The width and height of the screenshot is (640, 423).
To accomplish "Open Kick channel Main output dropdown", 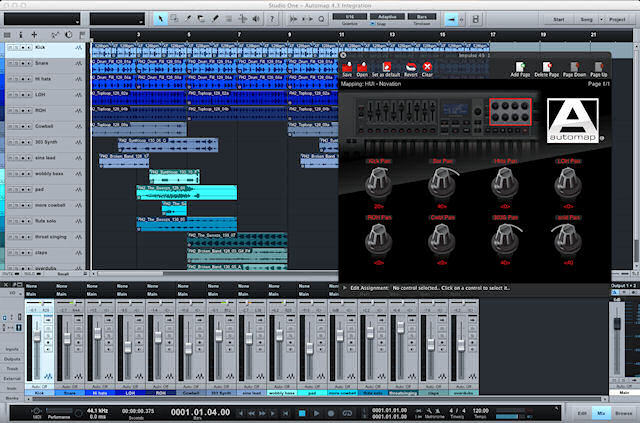I will coord(40,294).
